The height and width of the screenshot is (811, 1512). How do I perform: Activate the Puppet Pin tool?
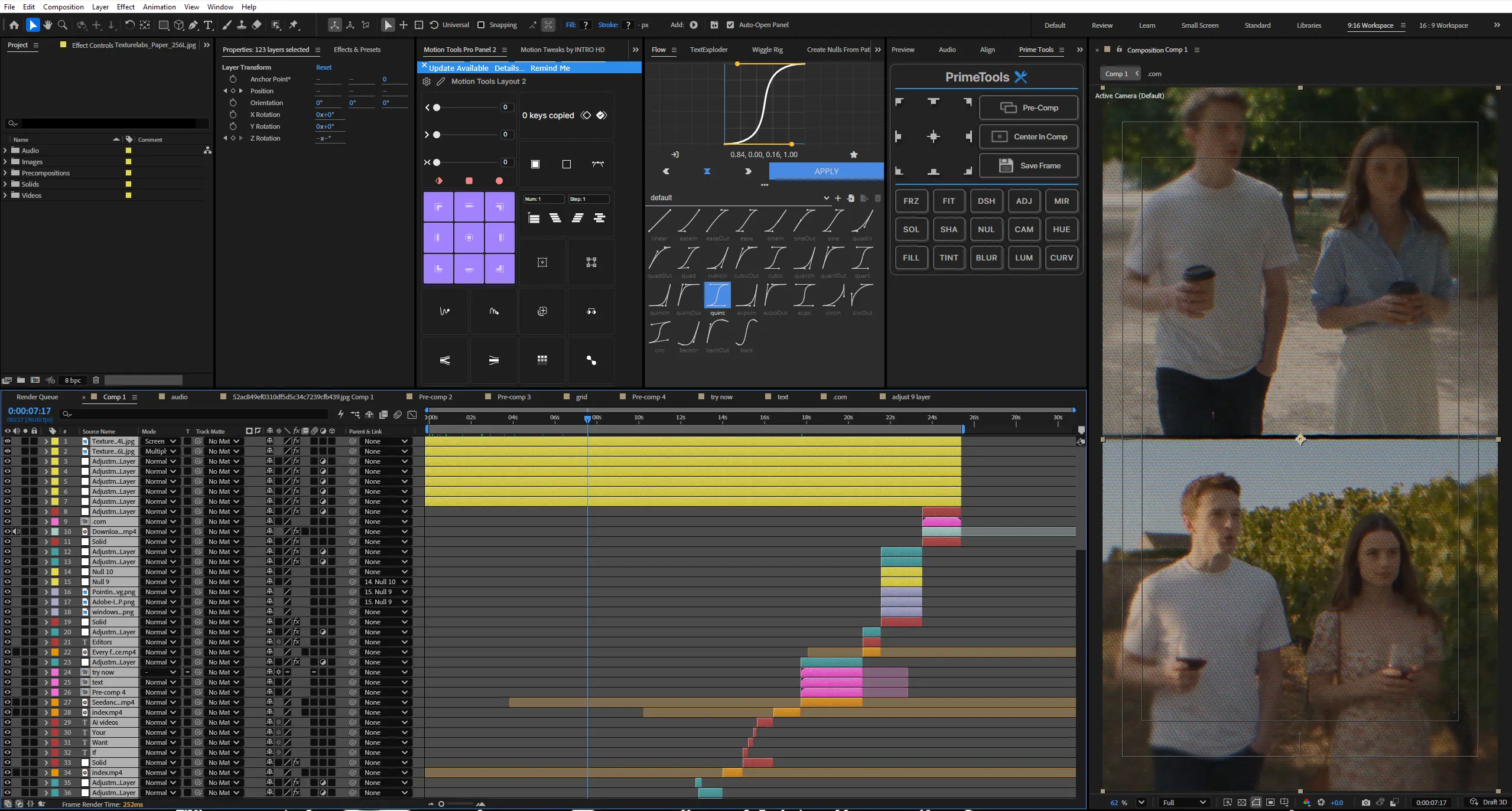[294, 25]
